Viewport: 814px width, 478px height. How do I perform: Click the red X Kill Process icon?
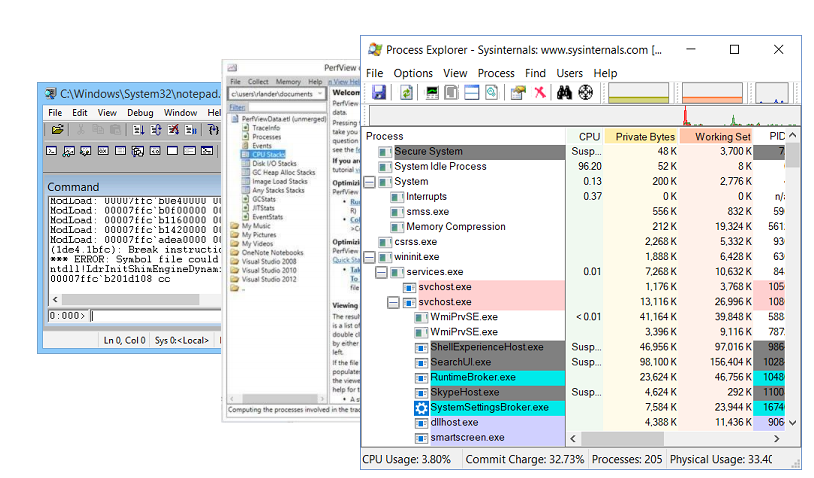pyautogui.click(x=540, y=92)
